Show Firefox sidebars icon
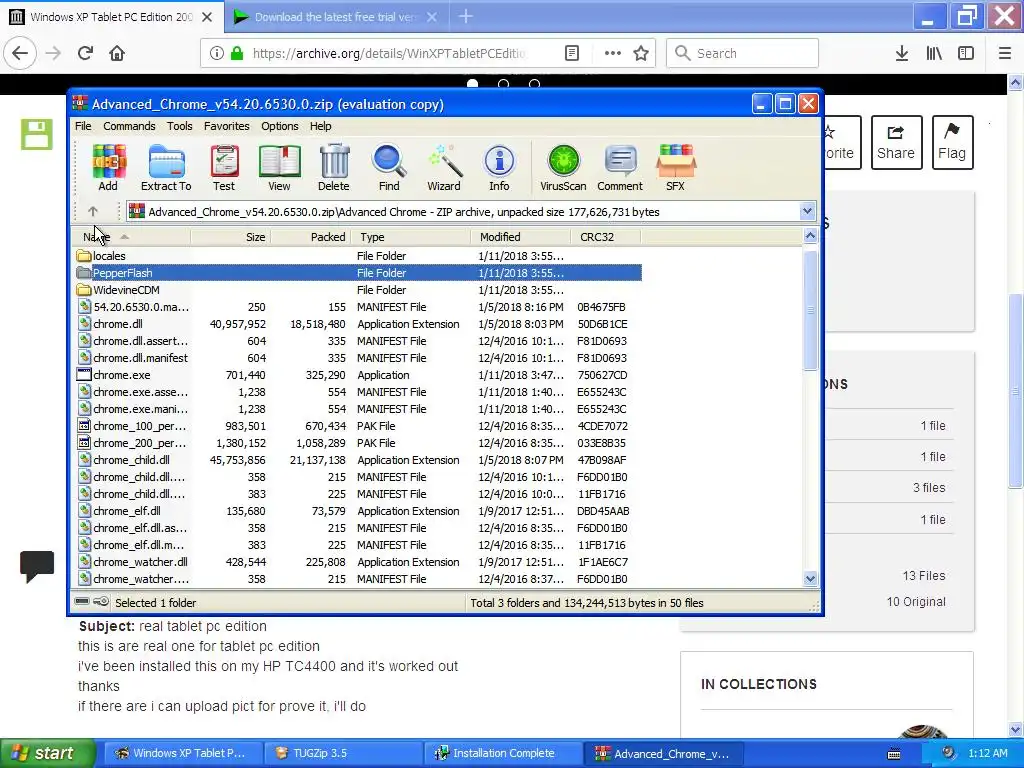Image resolution: width=1024 pixels, height=768 pixels. pos(966,53)
